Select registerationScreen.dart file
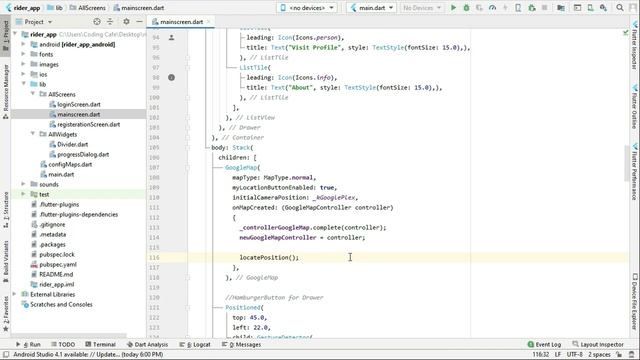Viewport: 640px width, 360px height. click(x=89, y=124)
